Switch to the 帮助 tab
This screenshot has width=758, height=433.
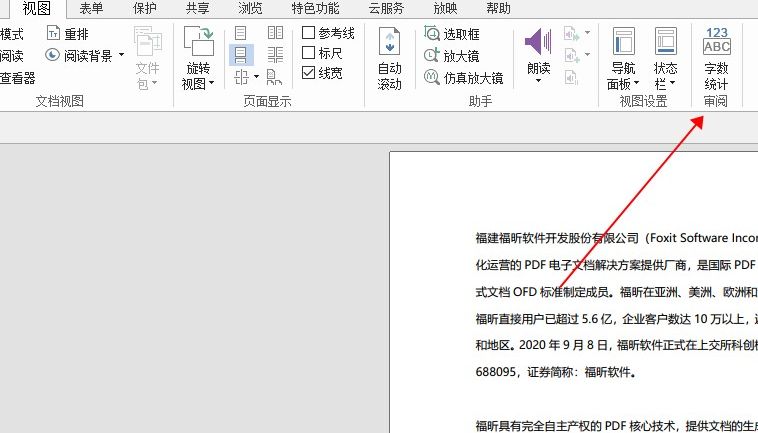(x=498, y=8)
